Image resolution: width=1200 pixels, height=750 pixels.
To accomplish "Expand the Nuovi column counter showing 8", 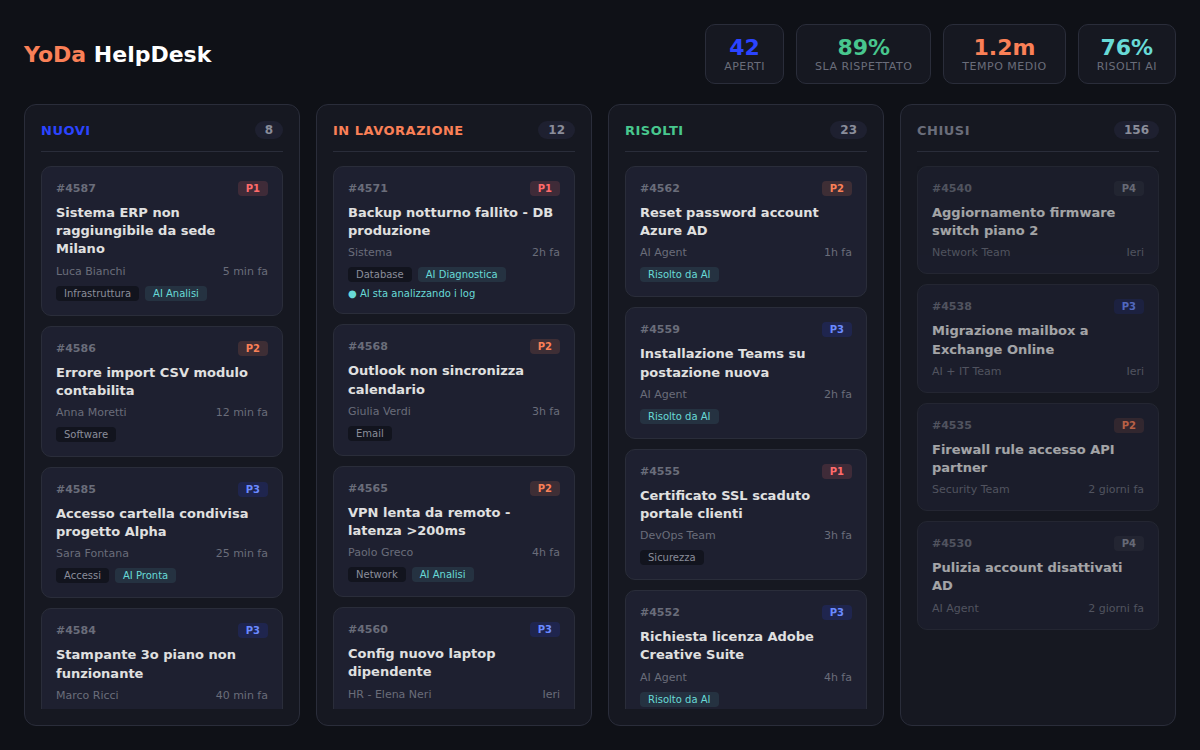I will 269,129.
